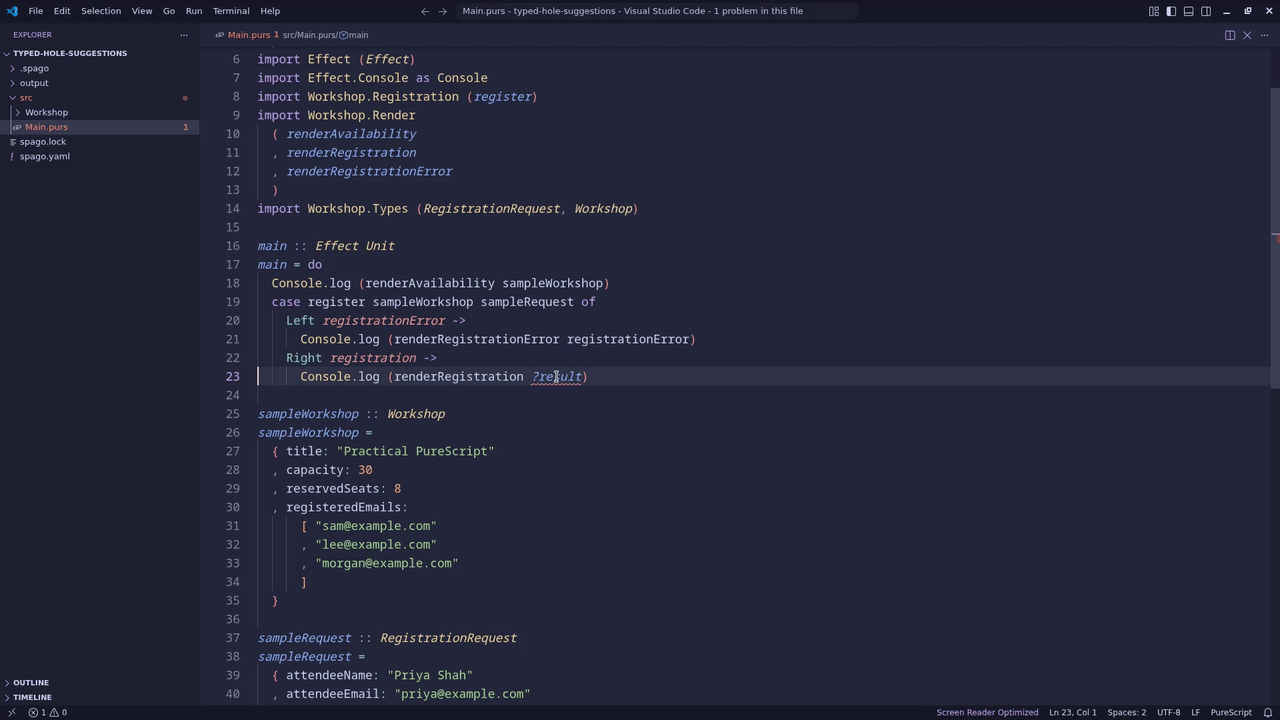Click the problem count badge beside Main.purs
Screen dimensions: 1280x720
[x=185, y=127]
